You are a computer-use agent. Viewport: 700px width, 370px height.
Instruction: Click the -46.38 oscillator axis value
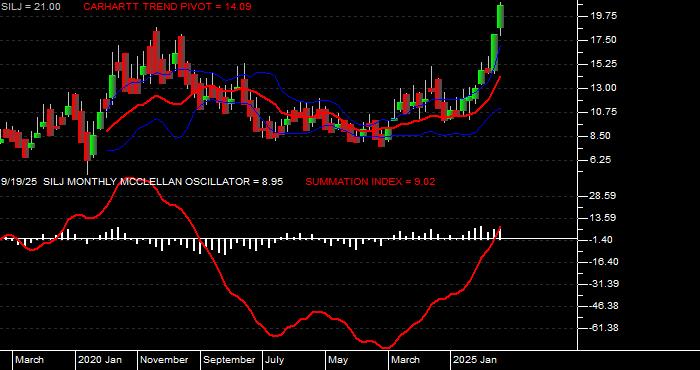(603, 306)
